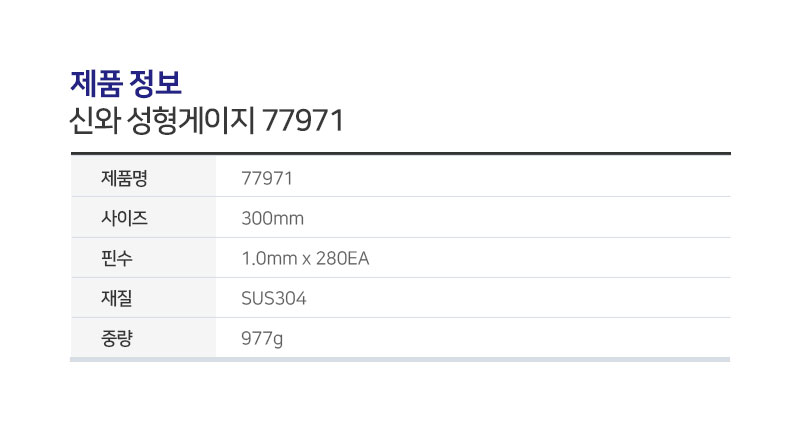
Task: Click the 280EA pin count text
Action: (x=342, y=259)
